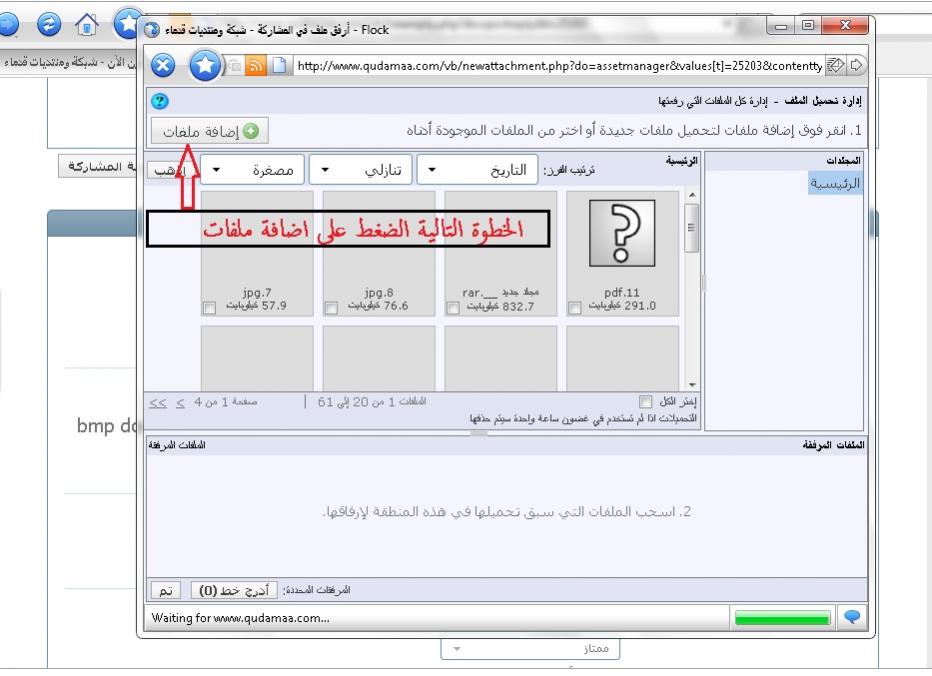Click the home icon in background browser
Screen dimensions: 932x676
pos(88,22)
